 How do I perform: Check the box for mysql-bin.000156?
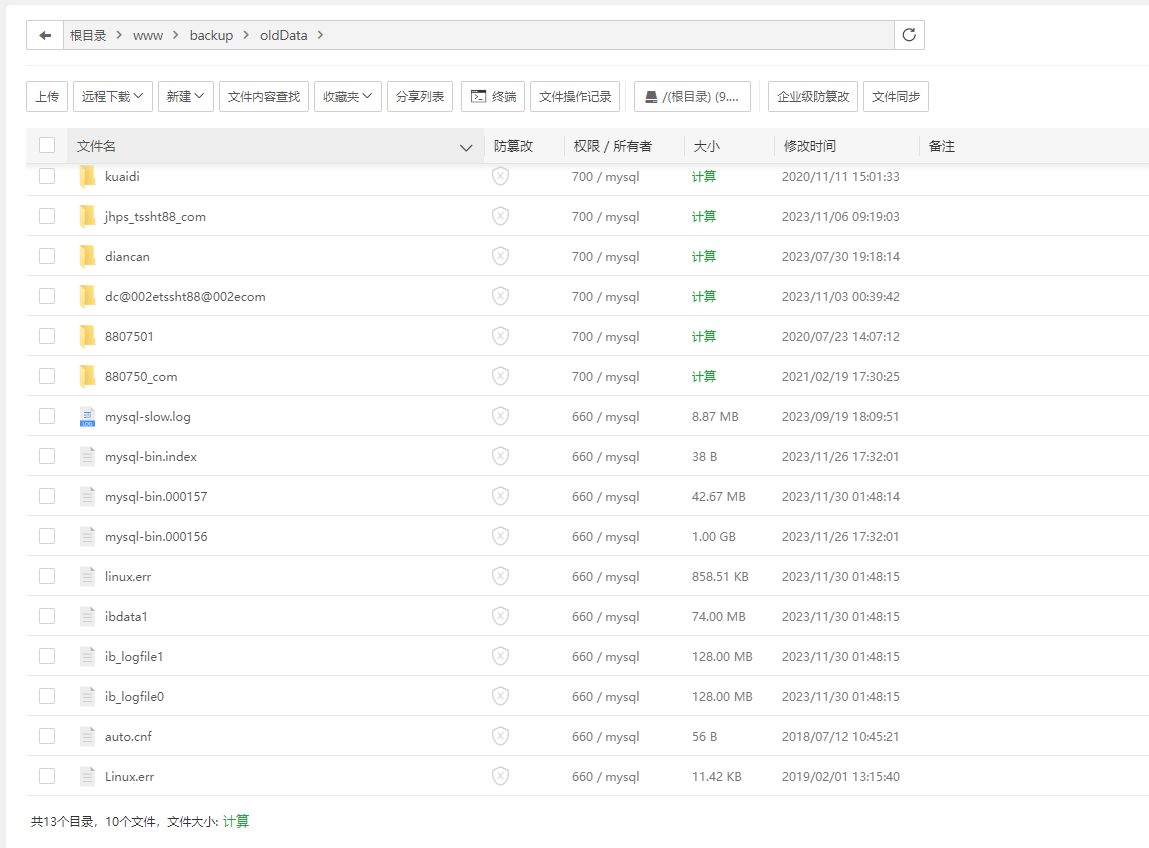47,537
